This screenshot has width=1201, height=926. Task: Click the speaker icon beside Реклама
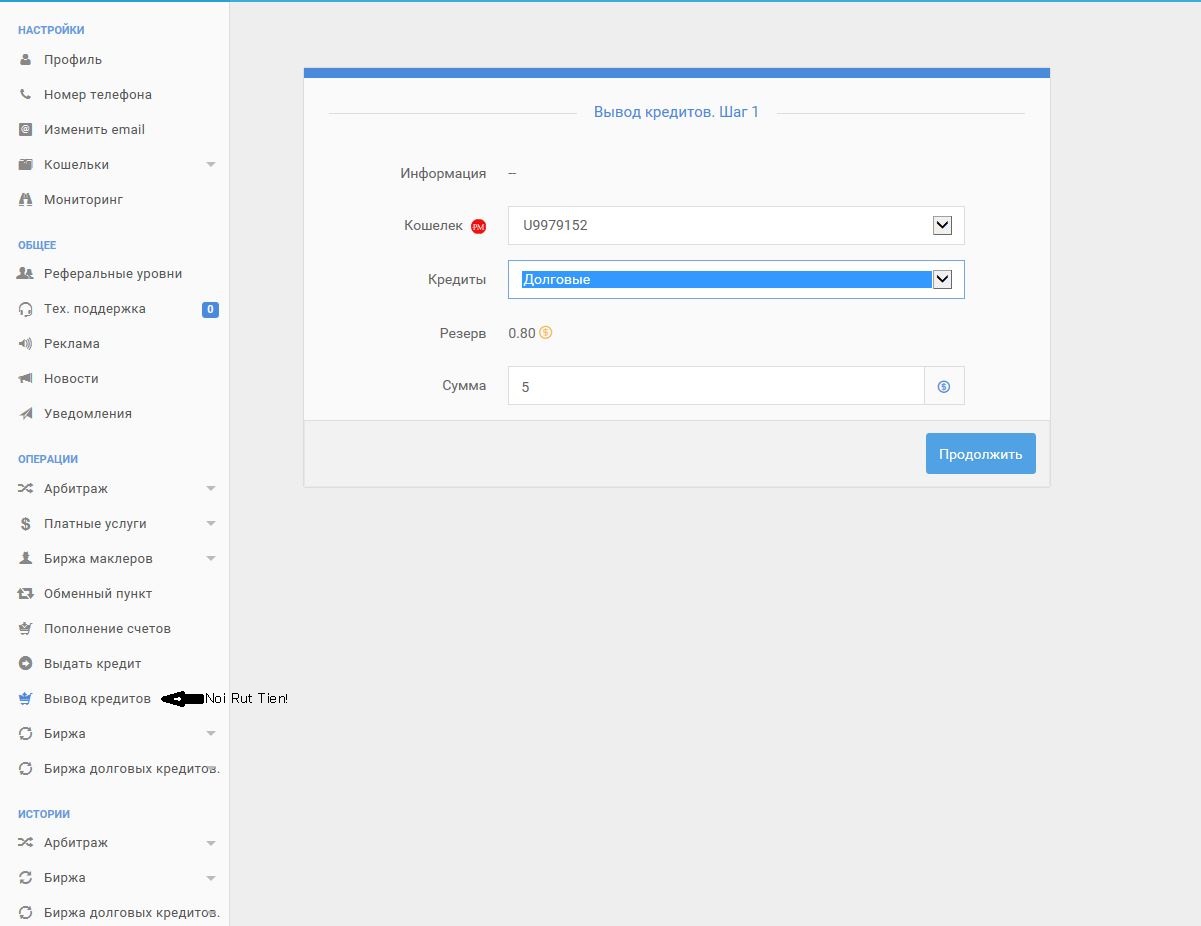coord(26,344)
